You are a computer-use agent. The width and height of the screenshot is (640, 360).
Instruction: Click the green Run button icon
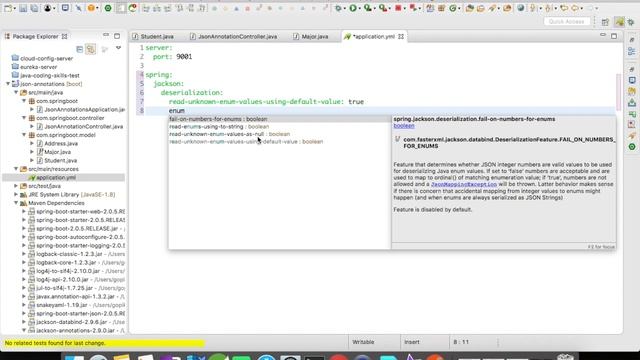click(353, 8)
